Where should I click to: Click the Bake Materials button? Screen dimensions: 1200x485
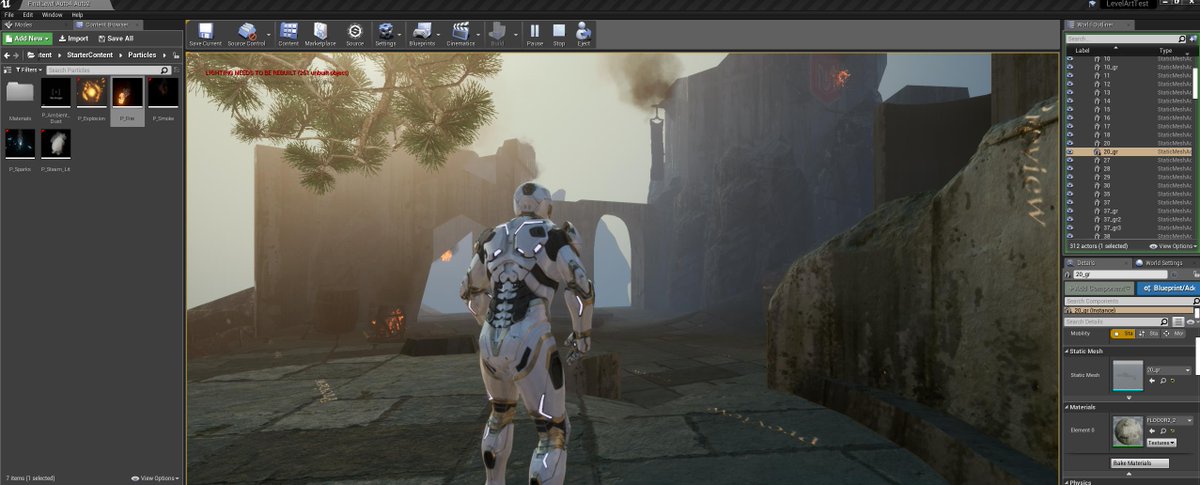click(1140, 463)
